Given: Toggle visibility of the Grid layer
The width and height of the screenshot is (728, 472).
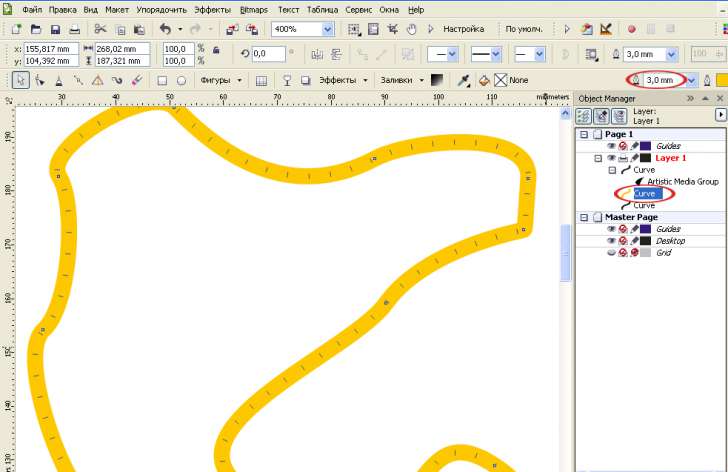Looking at the screenshot, I should point(611,253).
